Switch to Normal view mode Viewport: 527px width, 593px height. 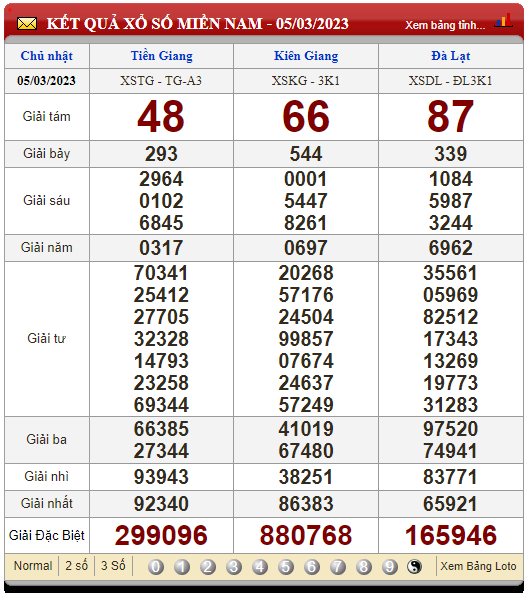point(33,566)
